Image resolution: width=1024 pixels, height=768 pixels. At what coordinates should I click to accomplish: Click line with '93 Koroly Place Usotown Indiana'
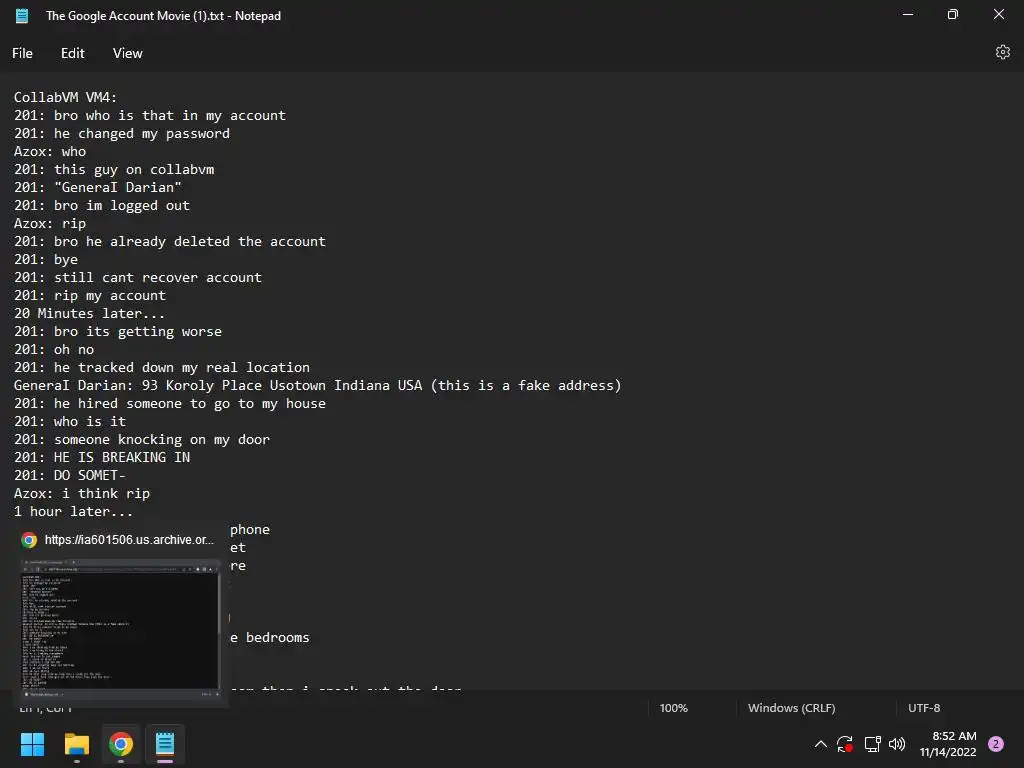click(317, 385)
